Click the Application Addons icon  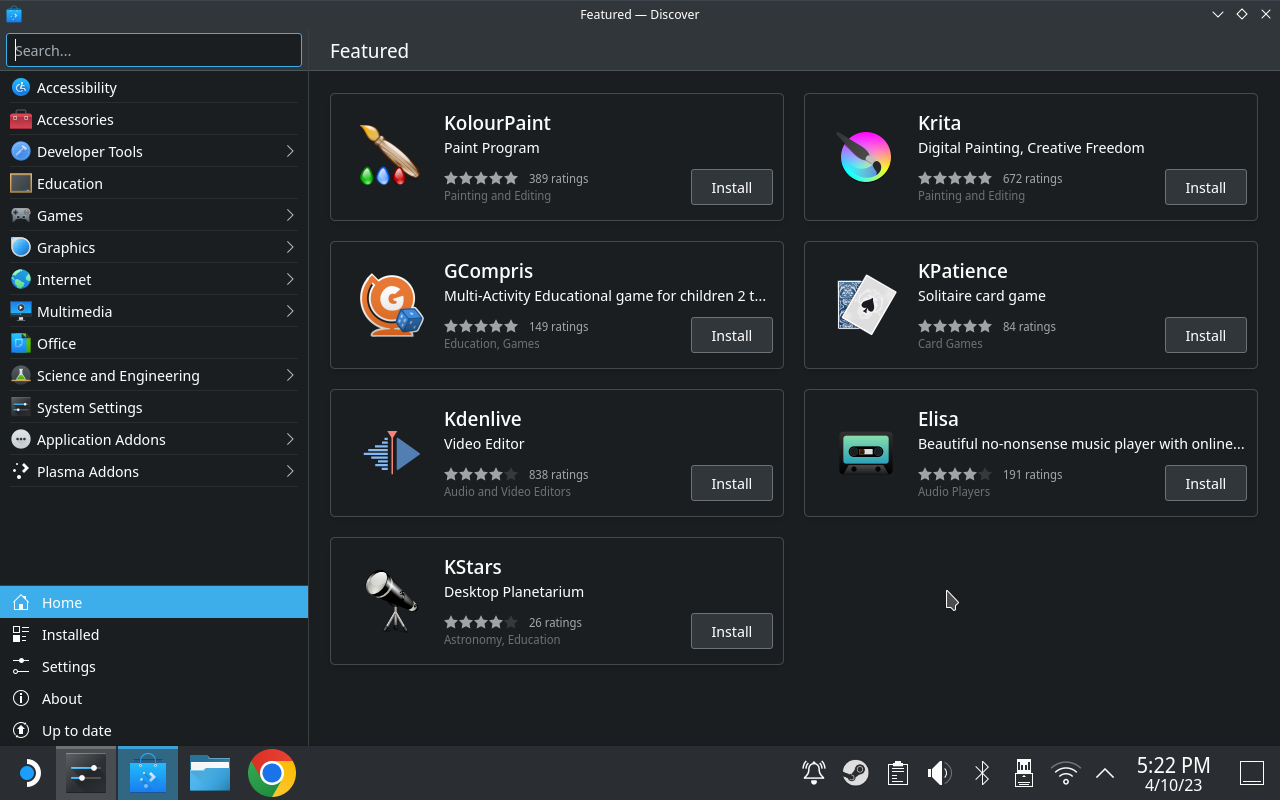21,440
